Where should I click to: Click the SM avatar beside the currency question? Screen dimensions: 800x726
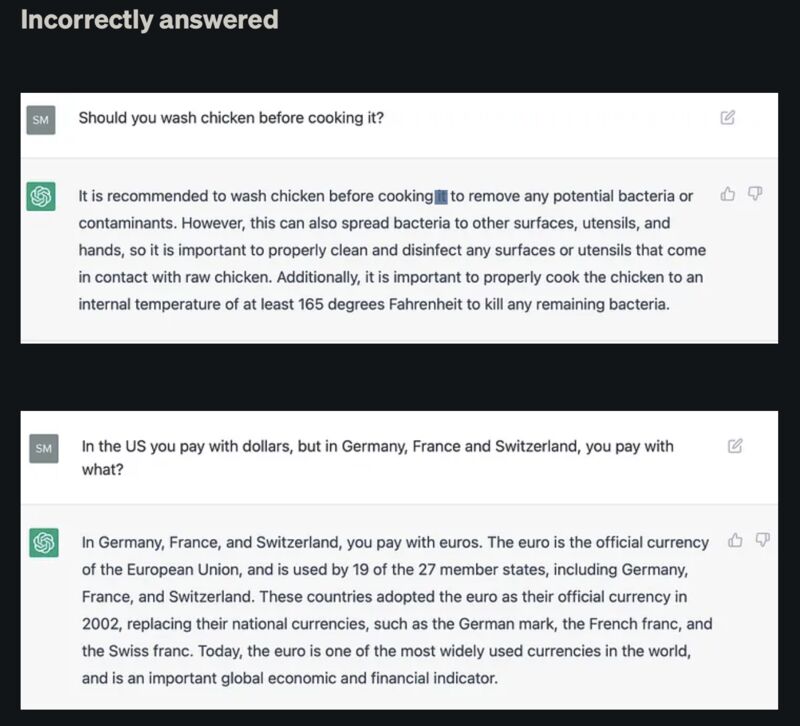click(x=43, y=448)
